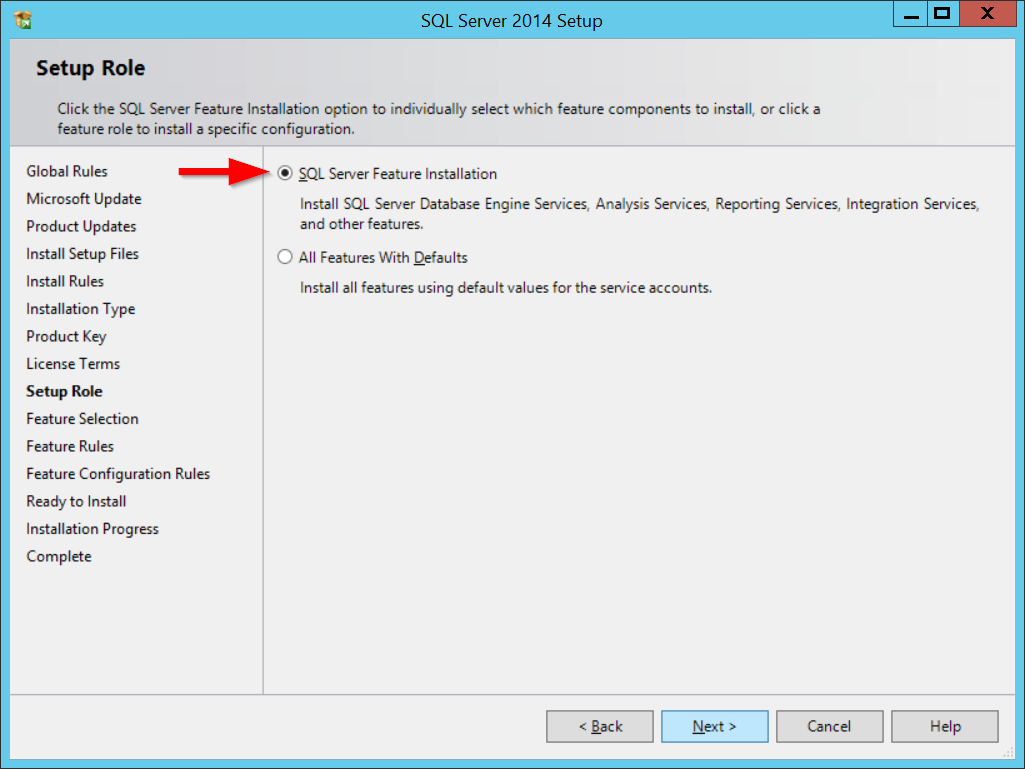The image size is (1025, 769).
Task: Click the Next button
Action: tap(714, 727)
